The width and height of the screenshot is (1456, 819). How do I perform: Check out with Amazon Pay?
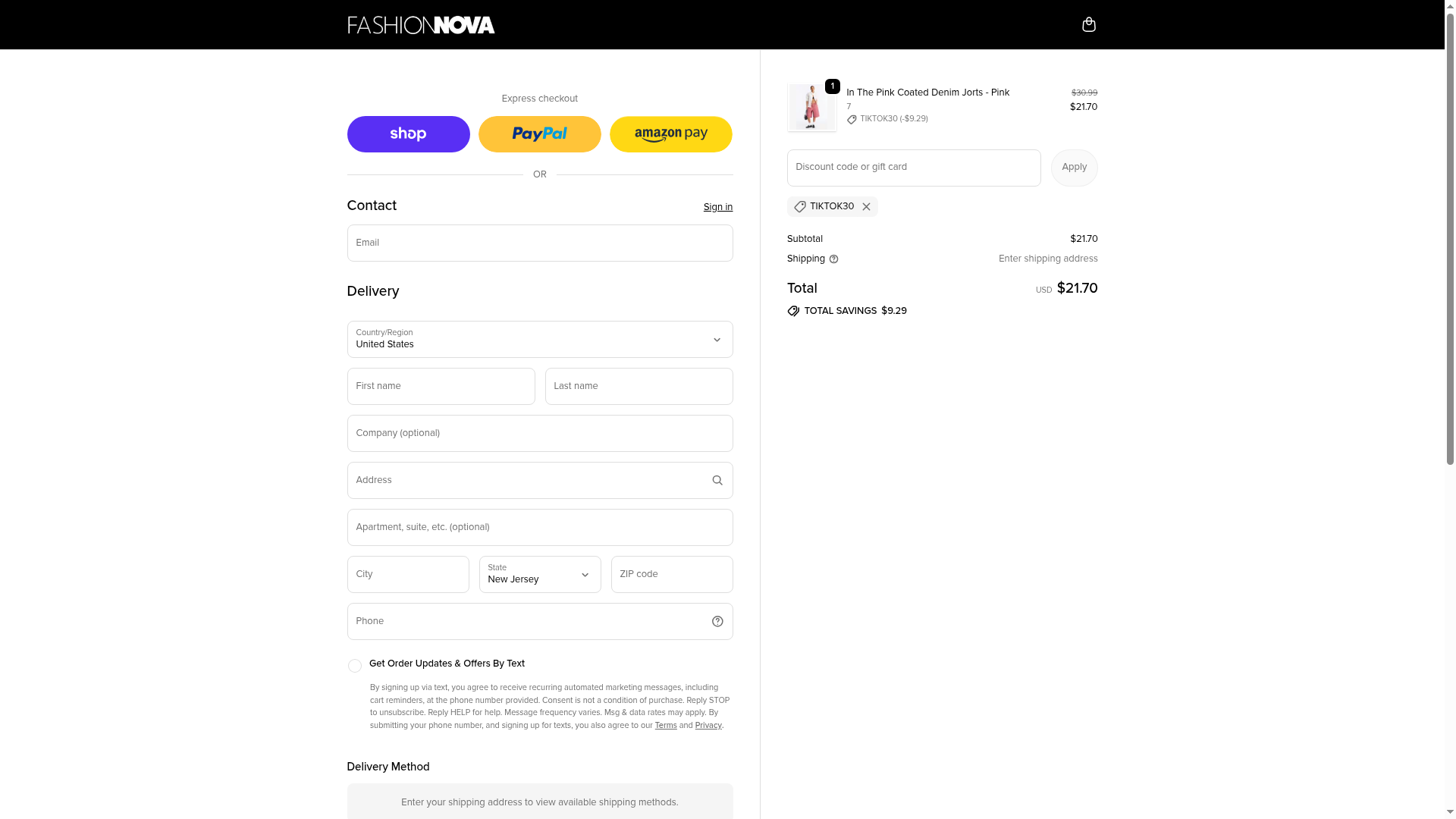pos(670,134)
